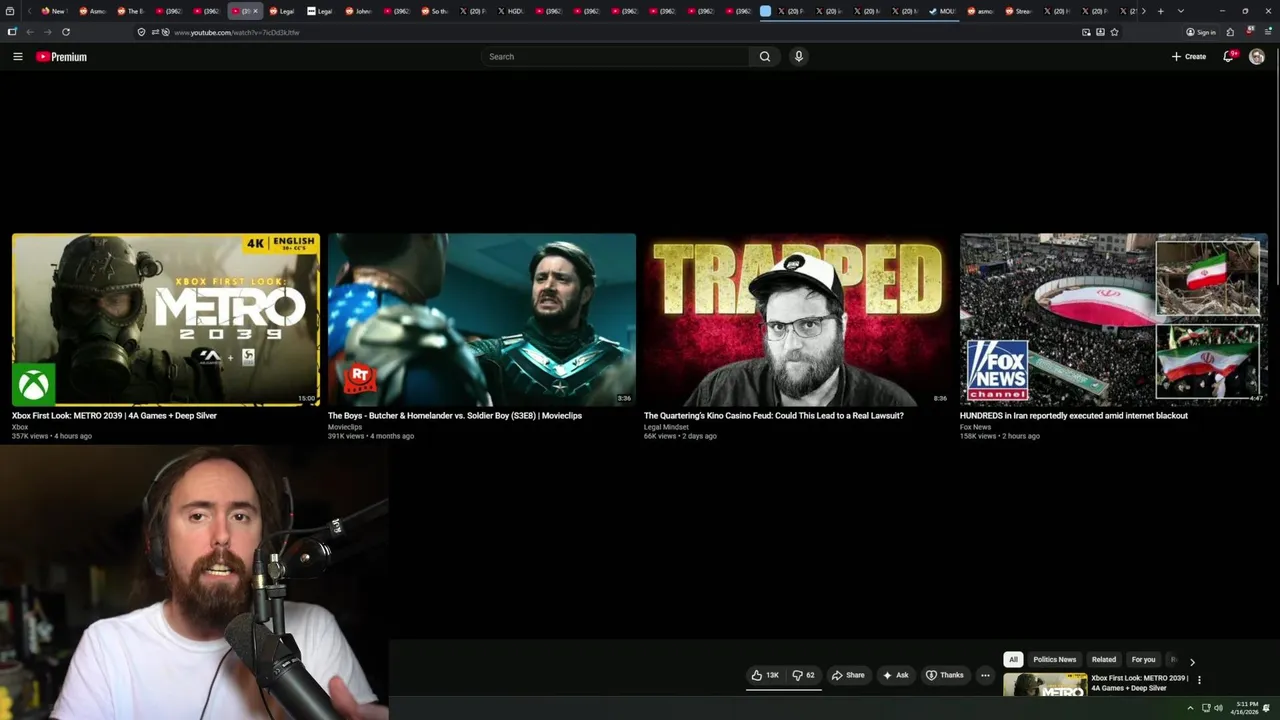The image size is (1280, 720).
Task: Show more chips with right chevron
Action: (1192, 662)
